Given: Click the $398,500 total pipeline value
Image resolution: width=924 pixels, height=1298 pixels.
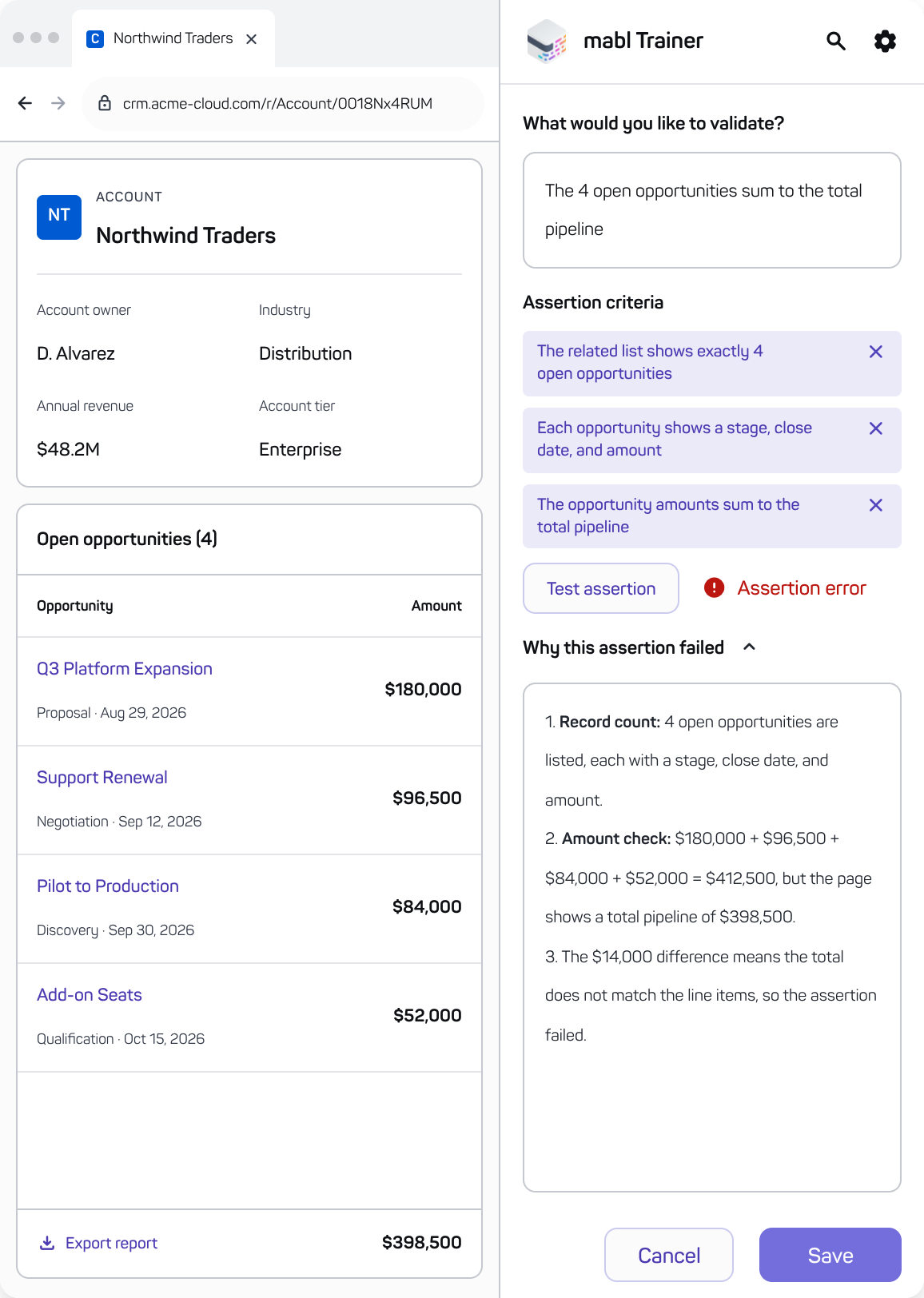Looking at the screenshot, I should click(x=422, y=1242).
